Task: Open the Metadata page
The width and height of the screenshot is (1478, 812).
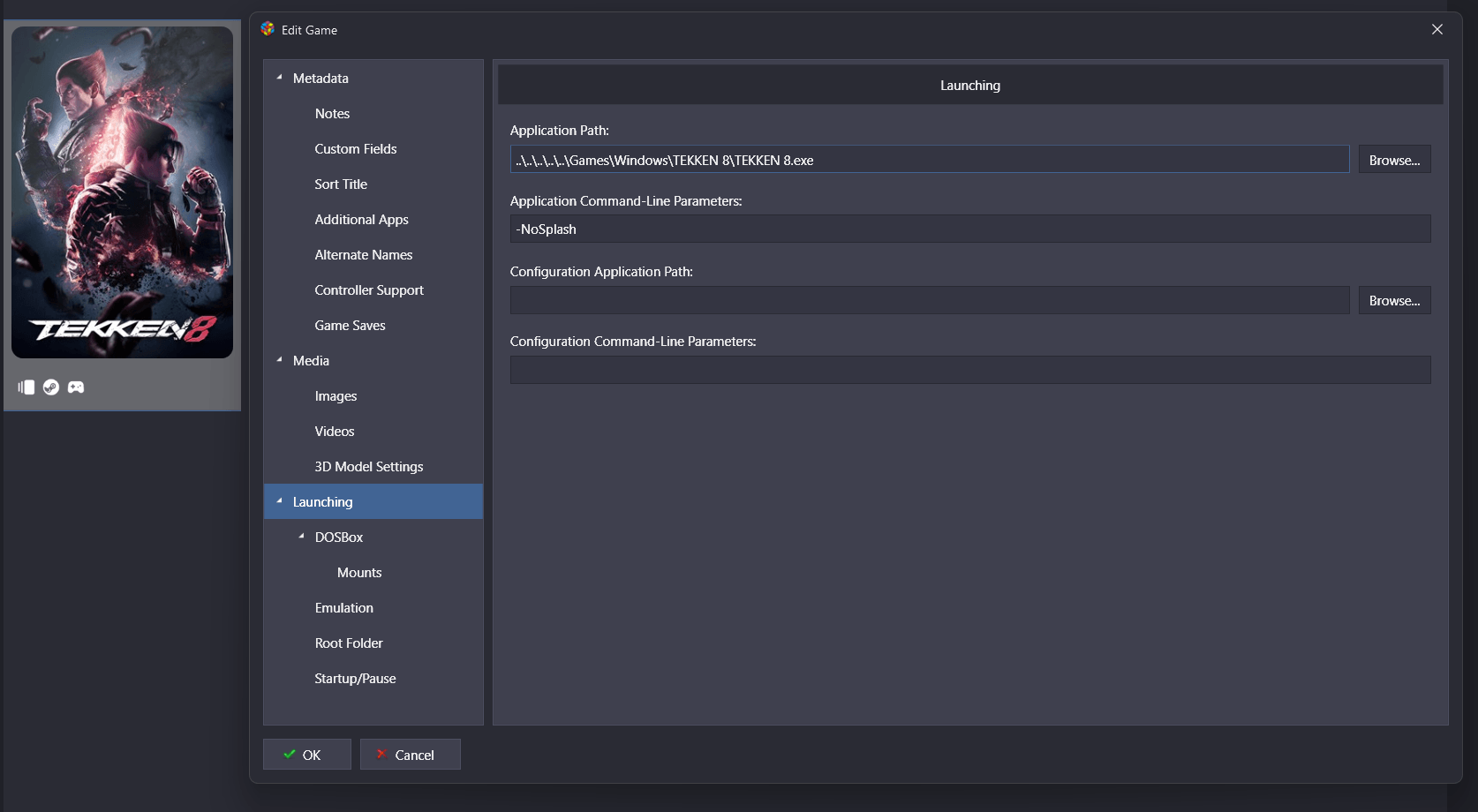Action: click(x=320, y=79)
